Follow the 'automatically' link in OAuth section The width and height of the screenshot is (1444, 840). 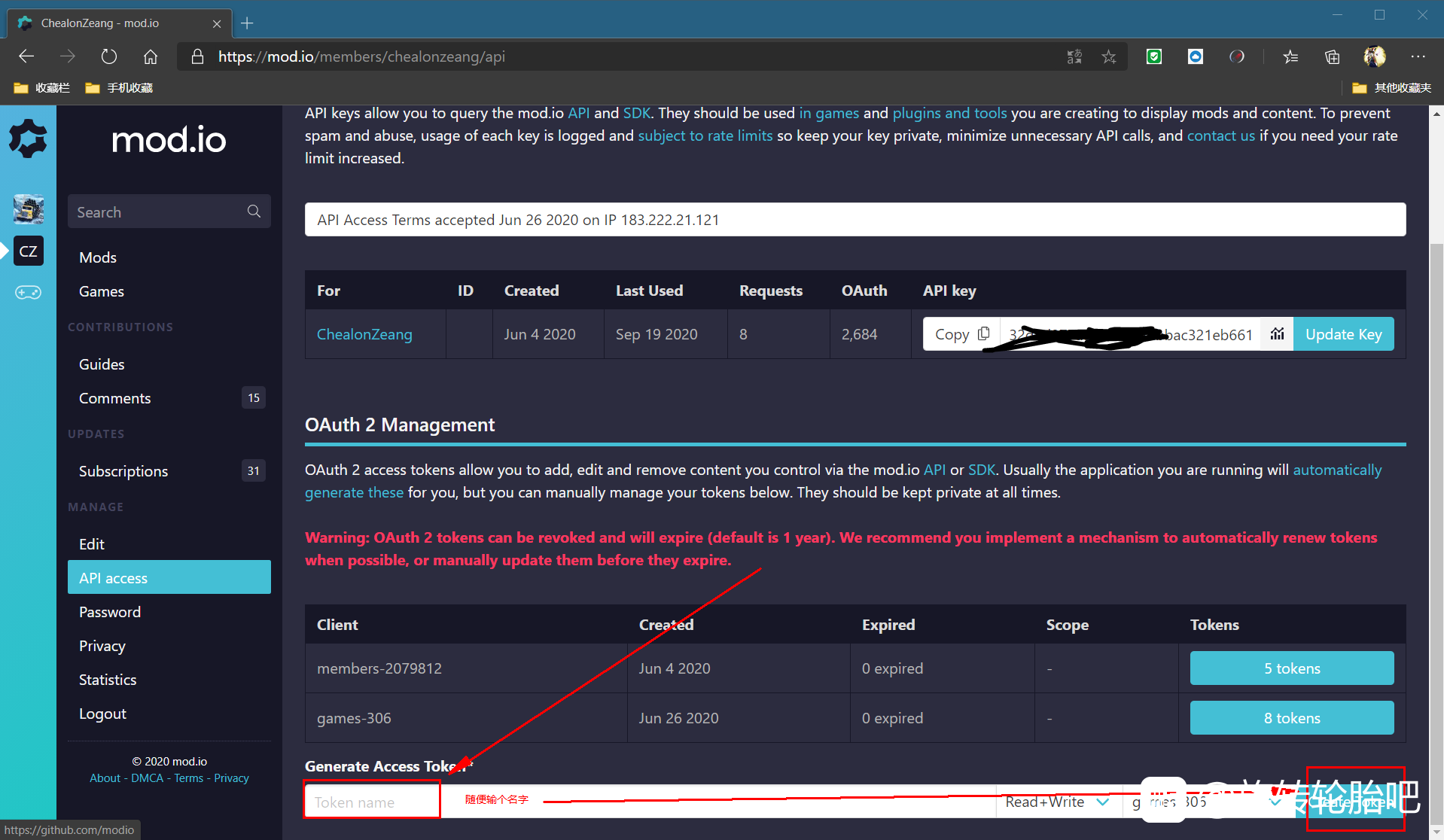pyautogui.click(x=1337, y=470)
